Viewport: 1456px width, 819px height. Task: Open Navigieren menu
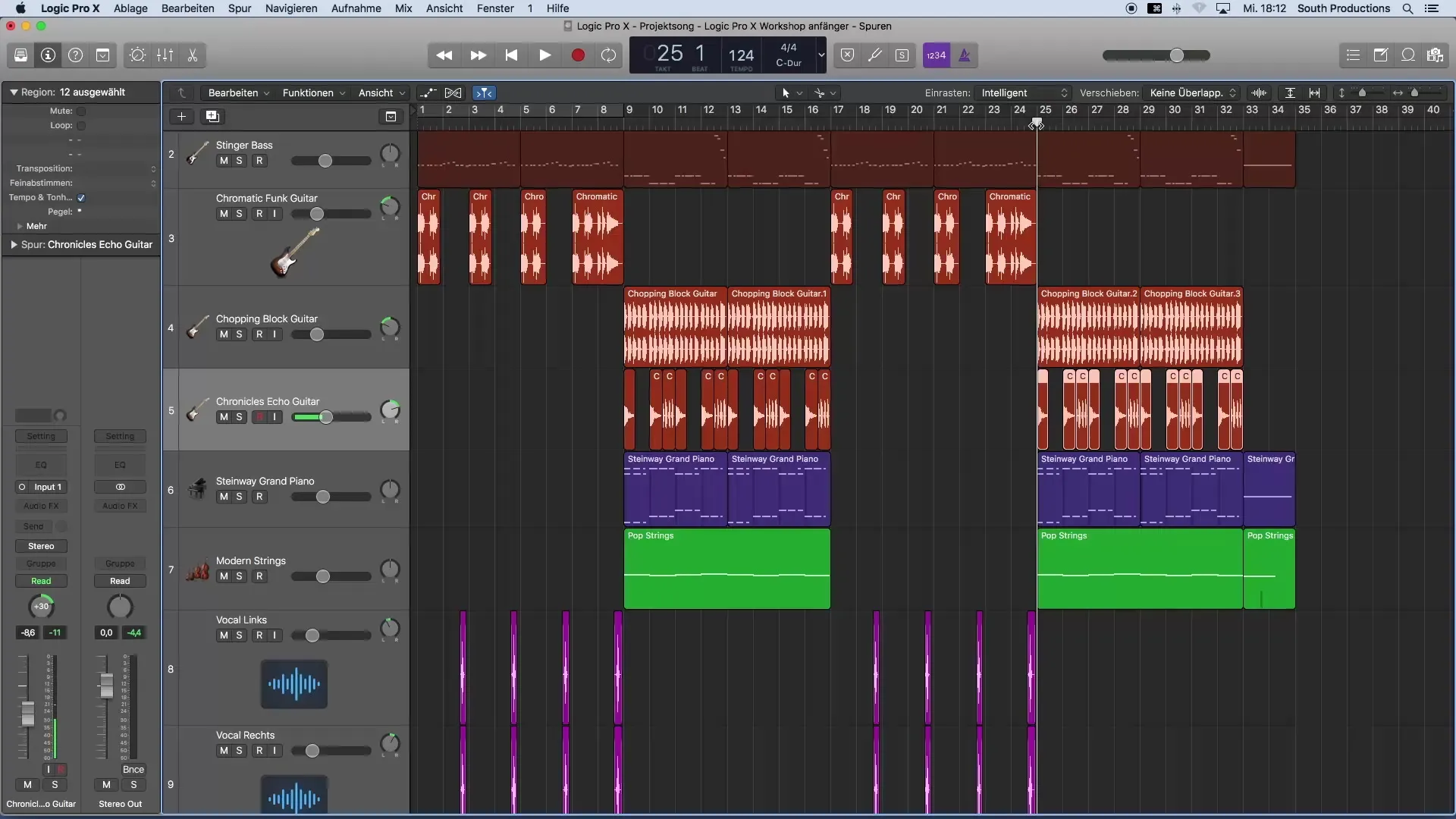click(291, 8)
